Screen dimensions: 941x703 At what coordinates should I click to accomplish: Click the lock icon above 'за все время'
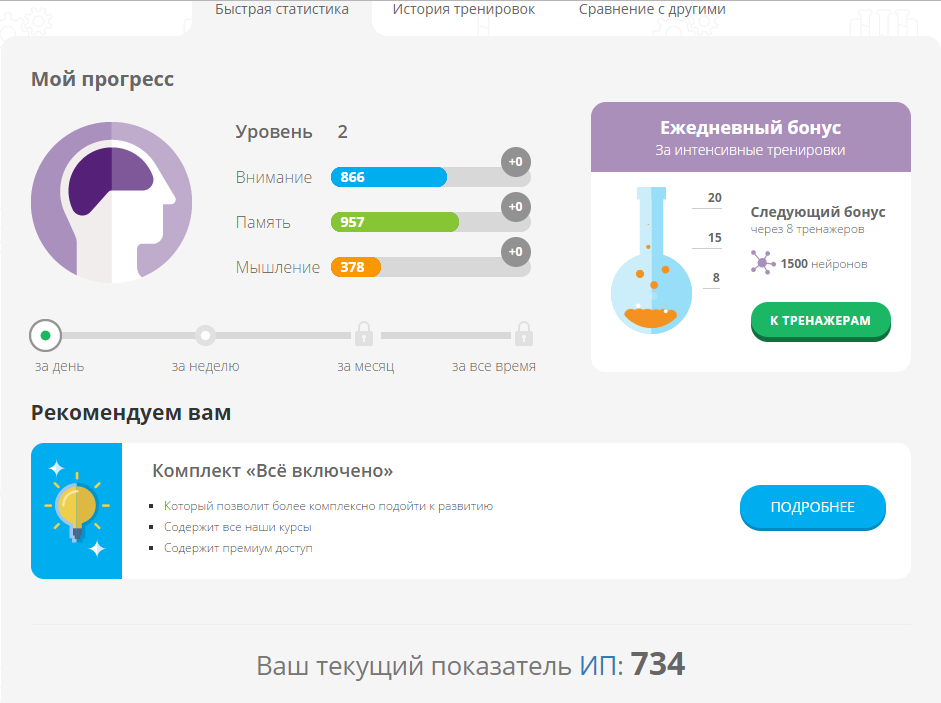point(523,334)
